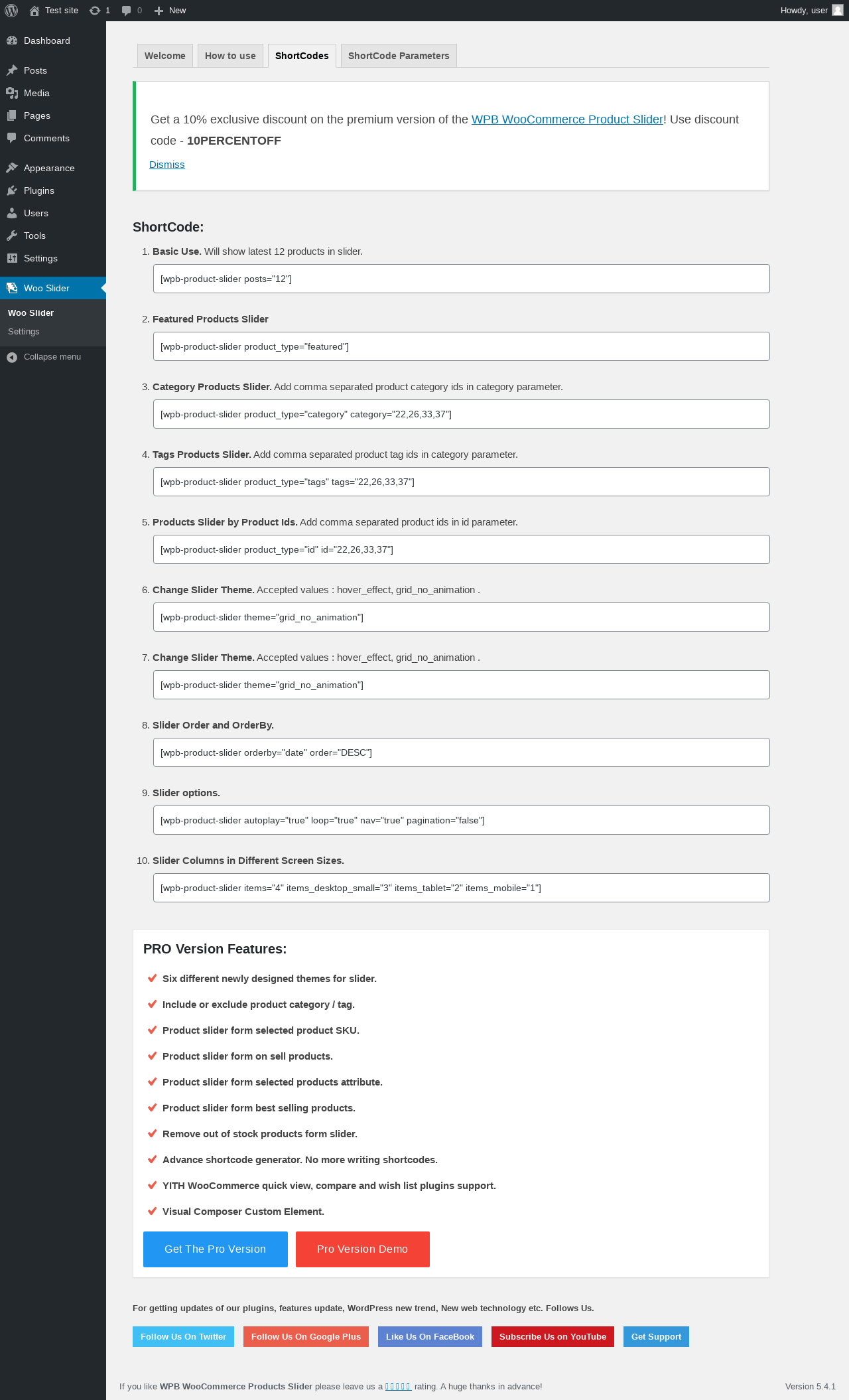Open the comments bubble icon in admin bar

(127, 11)
